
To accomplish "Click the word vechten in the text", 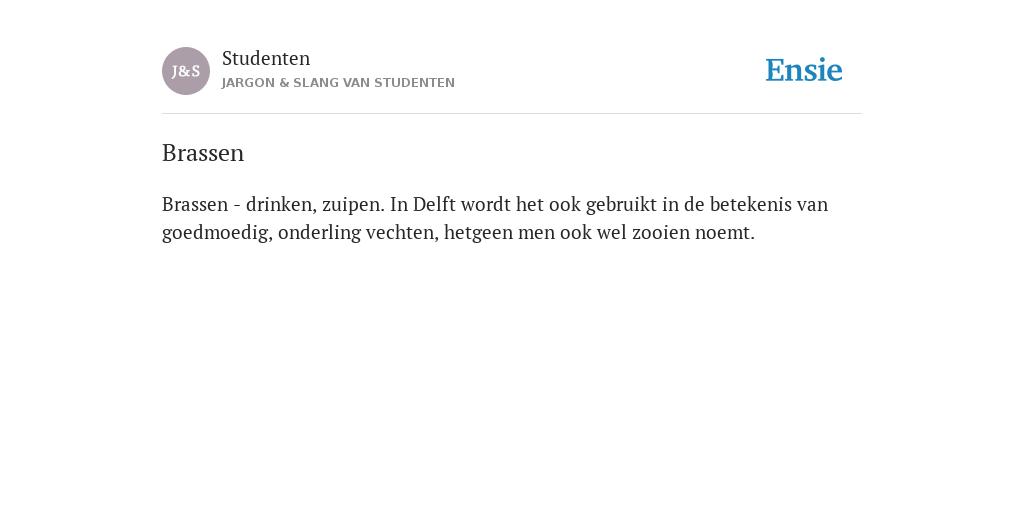I will (402, 232).
